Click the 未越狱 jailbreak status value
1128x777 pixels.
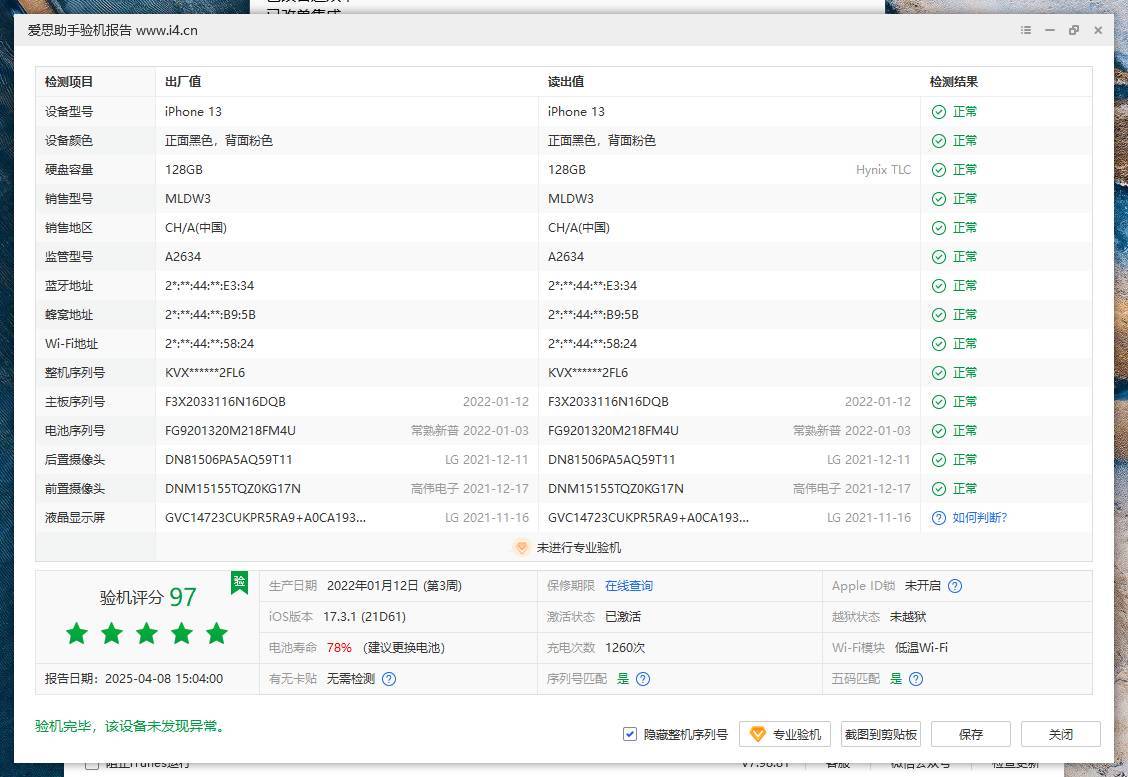[908, 617]
